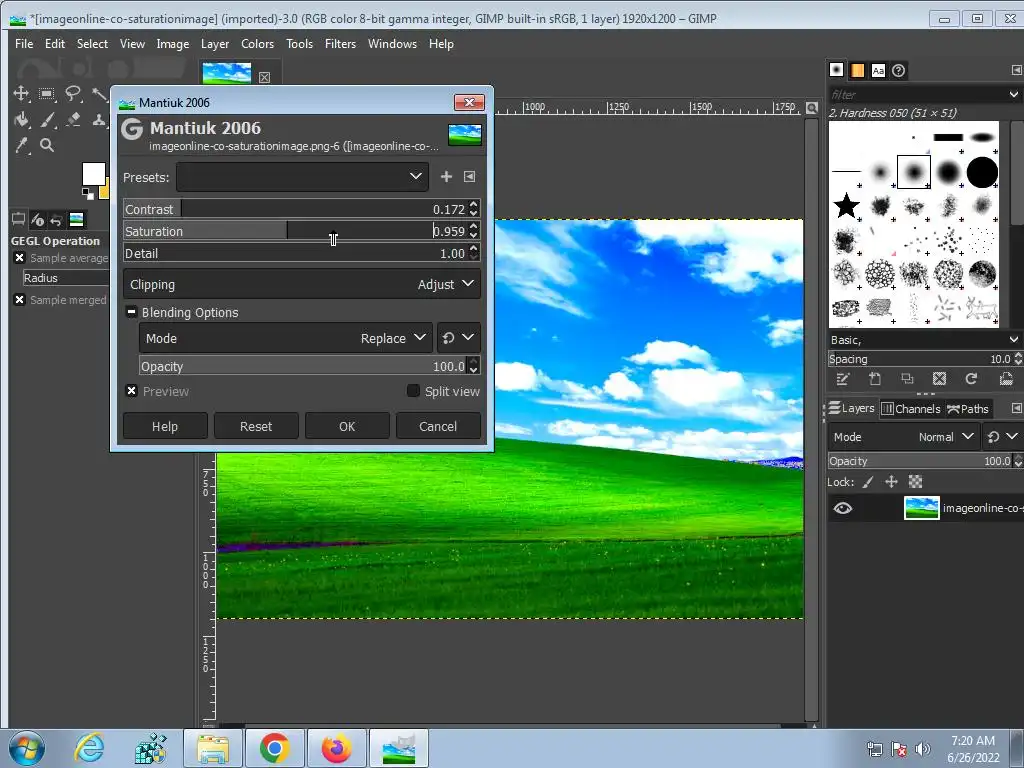This screenshot has height=768, width=1024.
Task: Toggle Sample average checkbox
Action: [20, 258]
